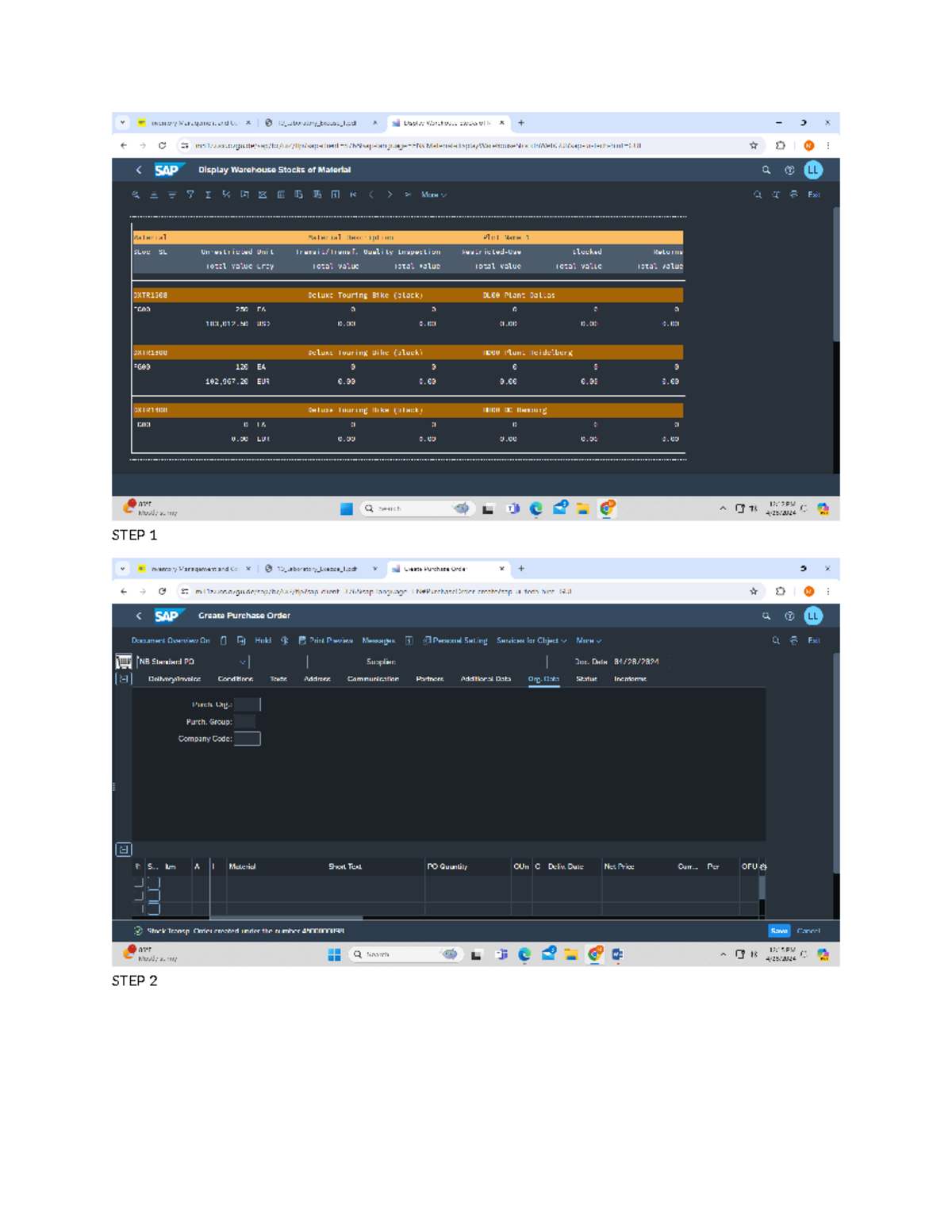The height and width of the screenshot is (1232, 952).
Task: Click the Save button
Action: tap(779, 931)
